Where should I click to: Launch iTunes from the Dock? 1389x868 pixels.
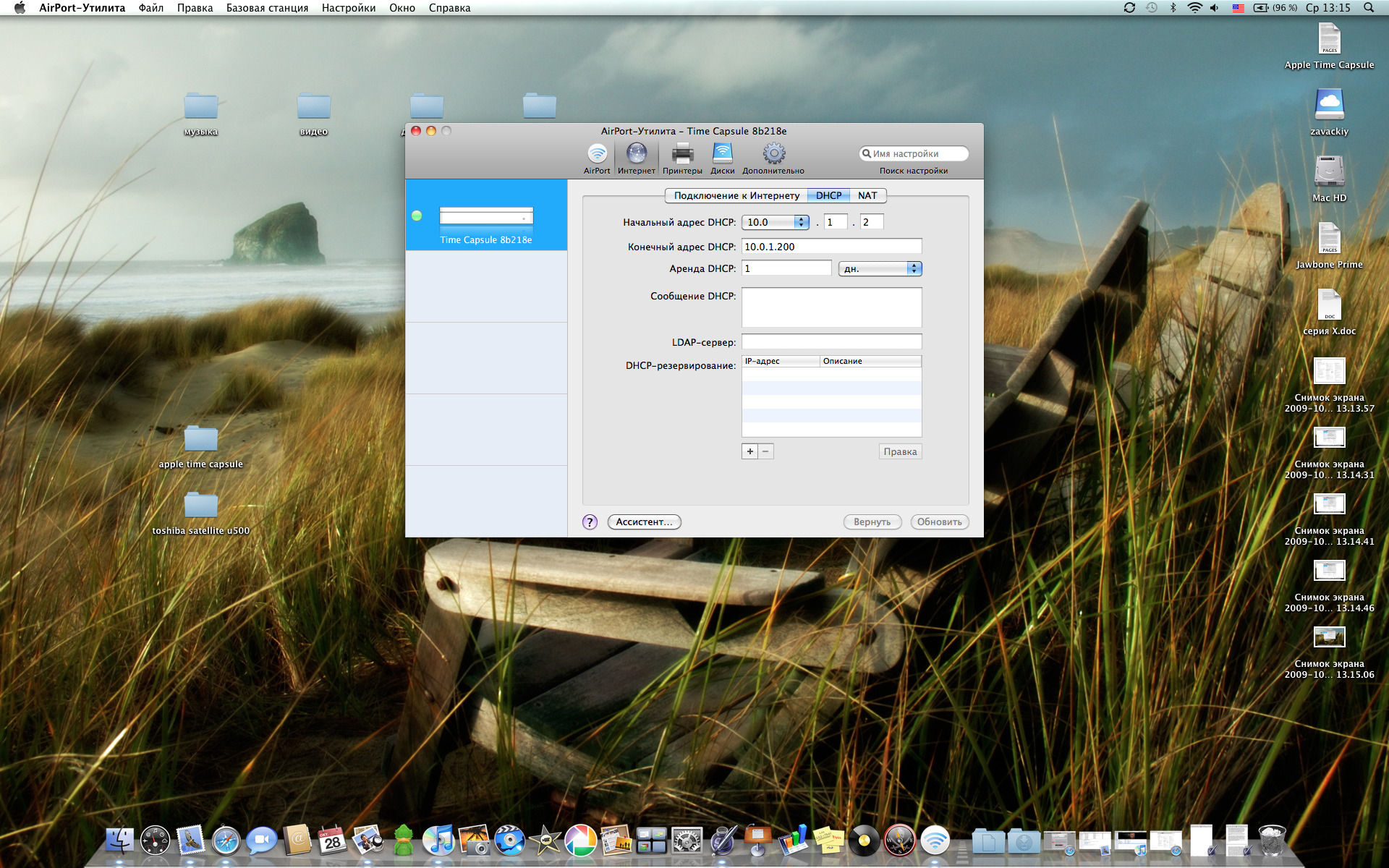[438, 841]
